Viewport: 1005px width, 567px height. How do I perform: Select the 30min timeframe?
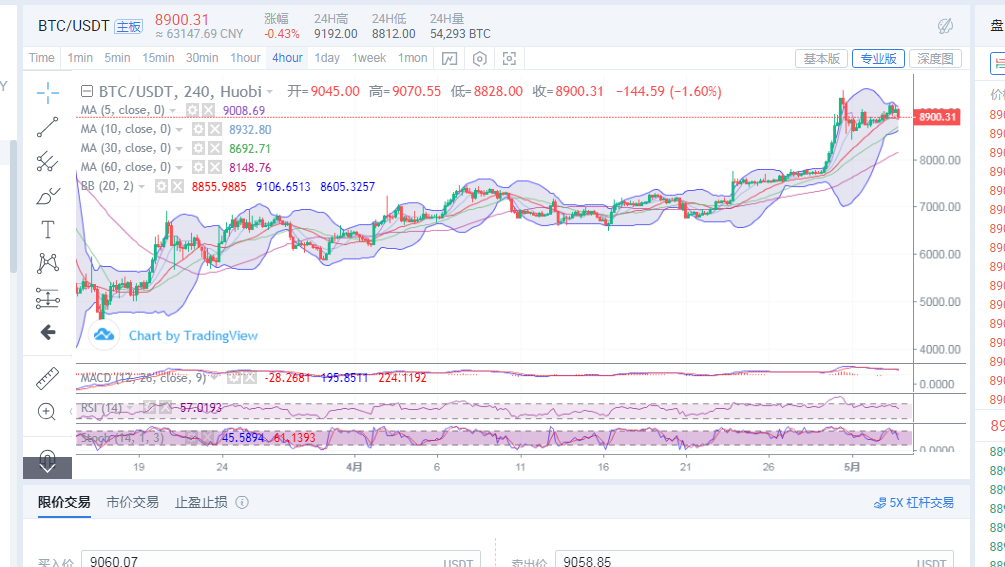point(202,58)
